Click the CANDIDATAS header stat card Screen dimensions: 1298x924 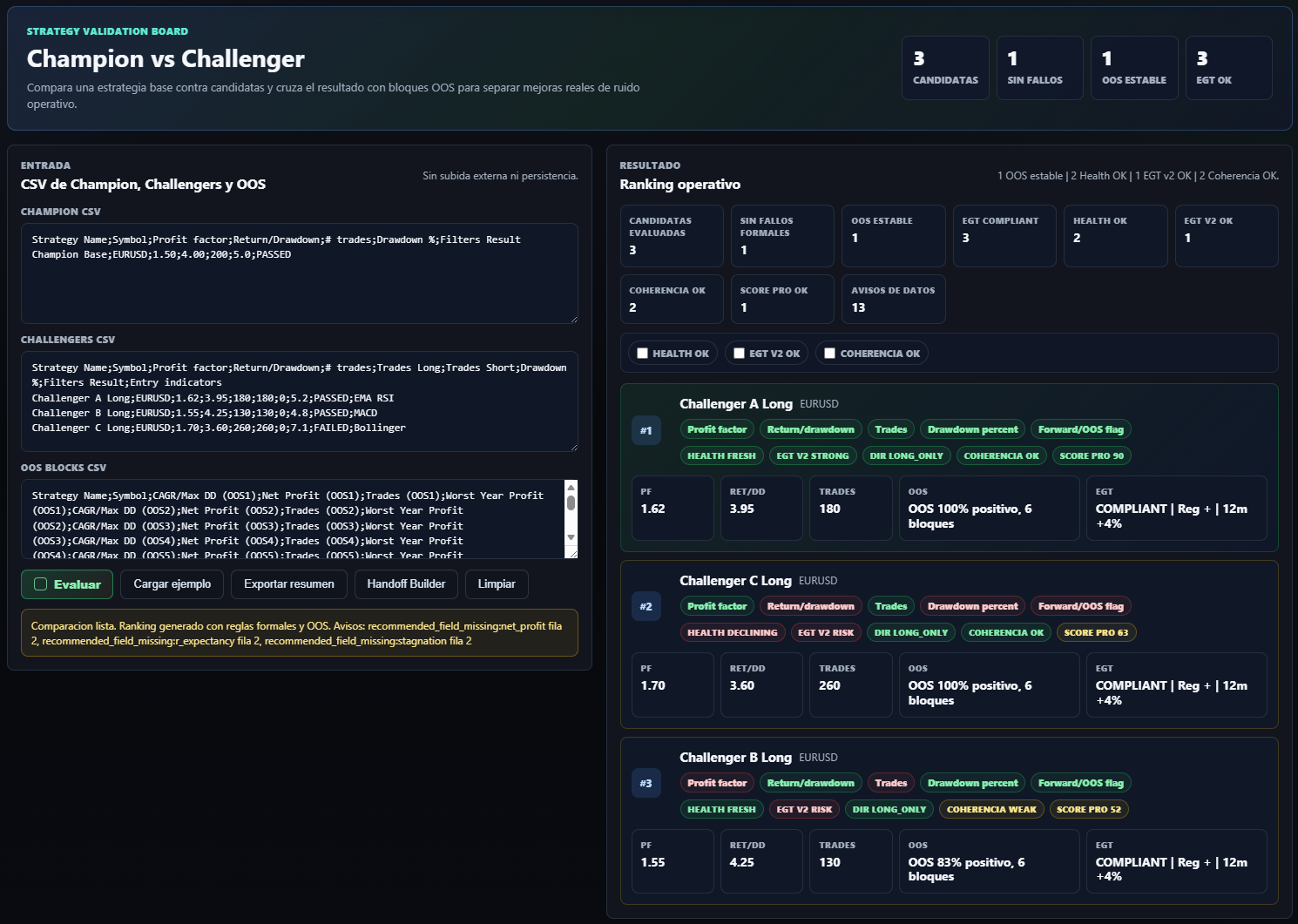[x=945, y=68]
